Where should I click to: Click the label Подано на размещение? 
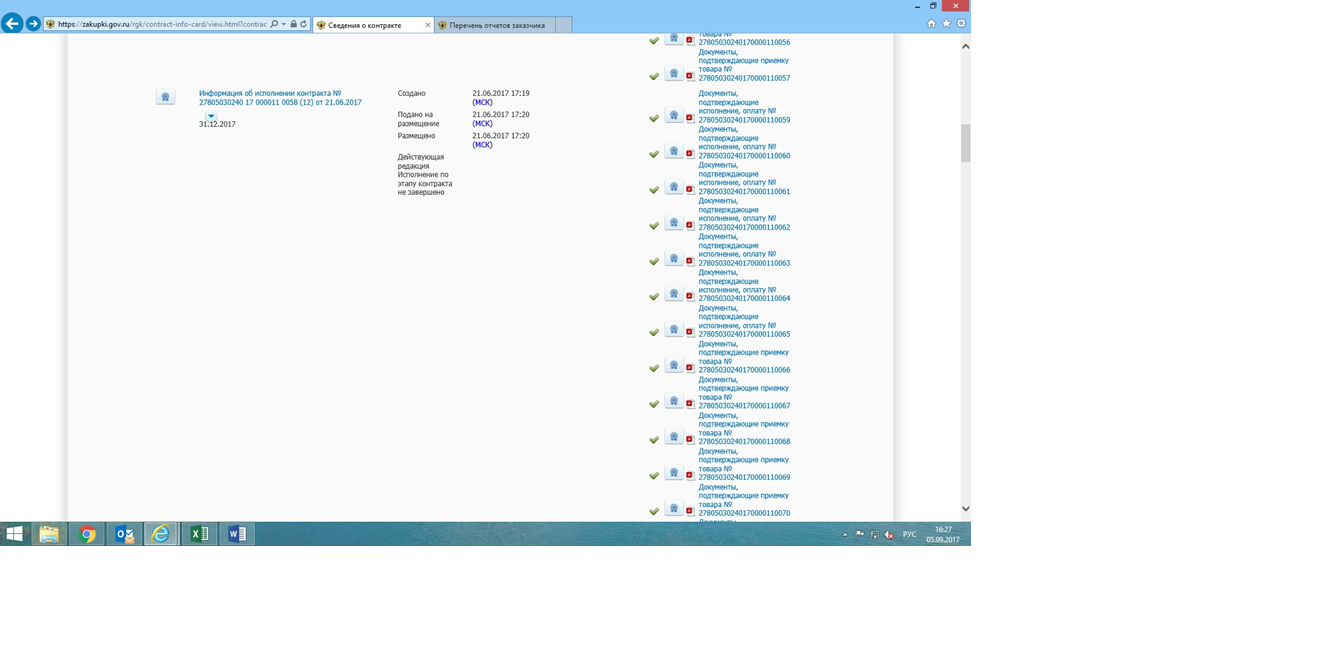pos(418,119)
